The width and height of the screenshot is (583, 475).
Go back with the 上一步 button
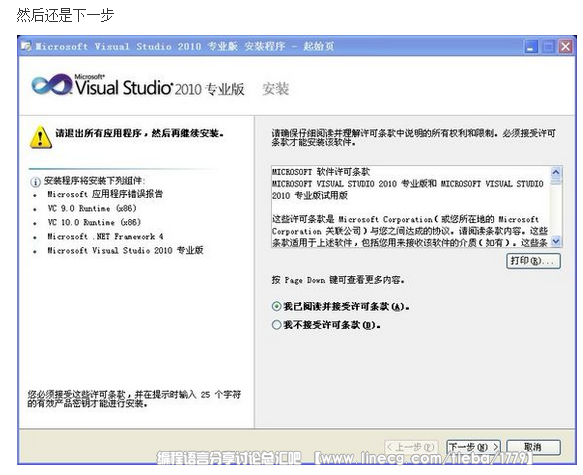click(x=411, y=447)
